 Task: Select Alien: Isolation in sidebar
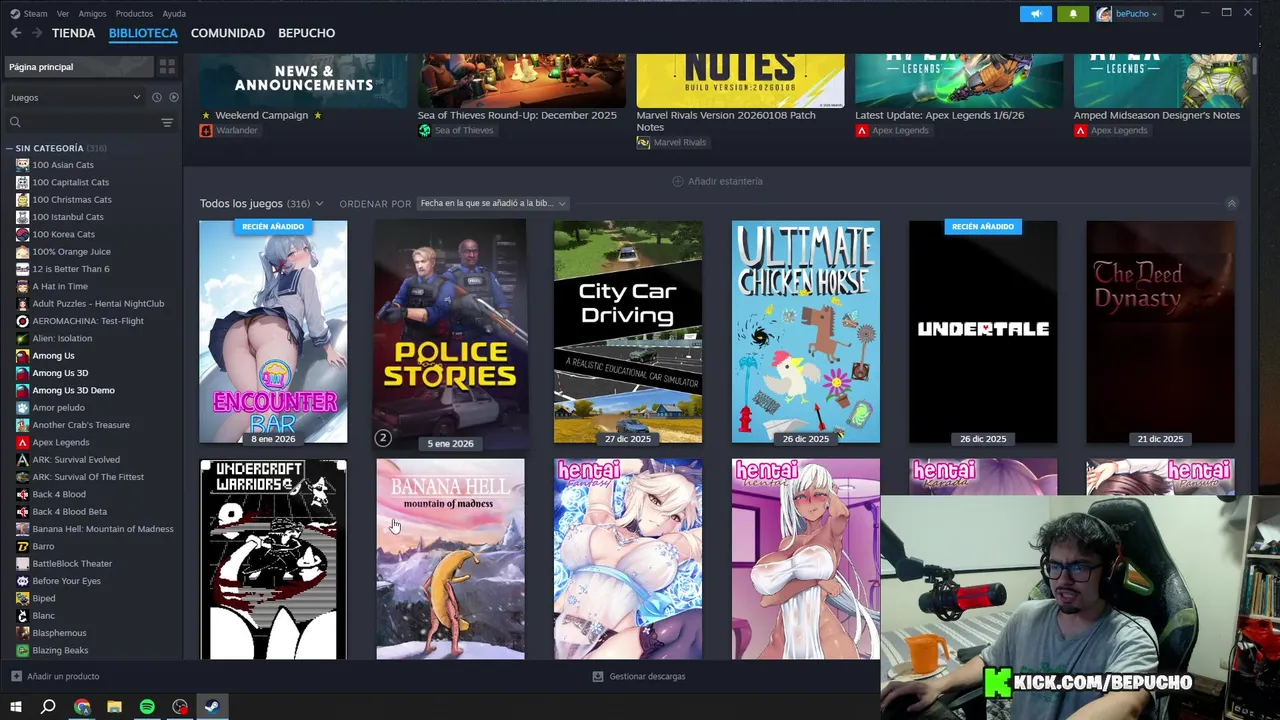62,338
